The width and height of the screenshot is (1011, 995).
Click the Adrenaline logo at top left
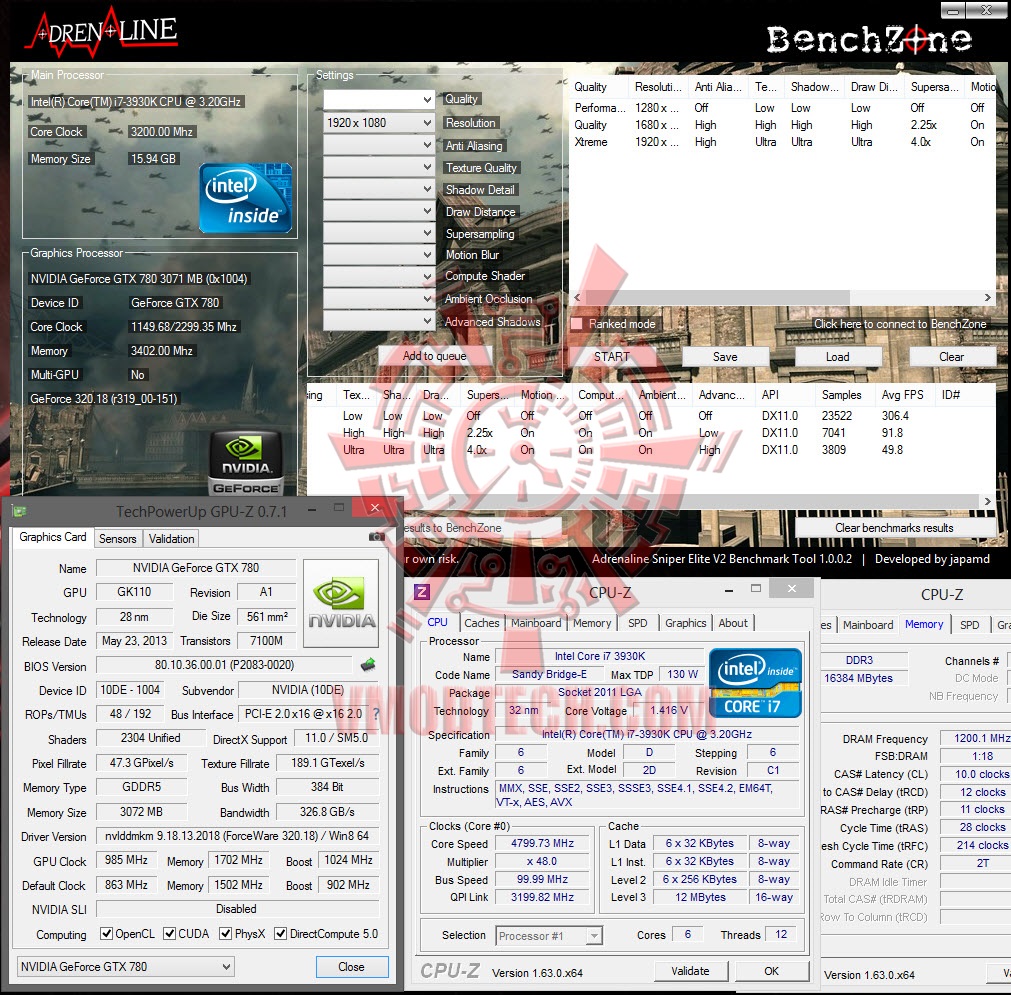pos(101,31)
